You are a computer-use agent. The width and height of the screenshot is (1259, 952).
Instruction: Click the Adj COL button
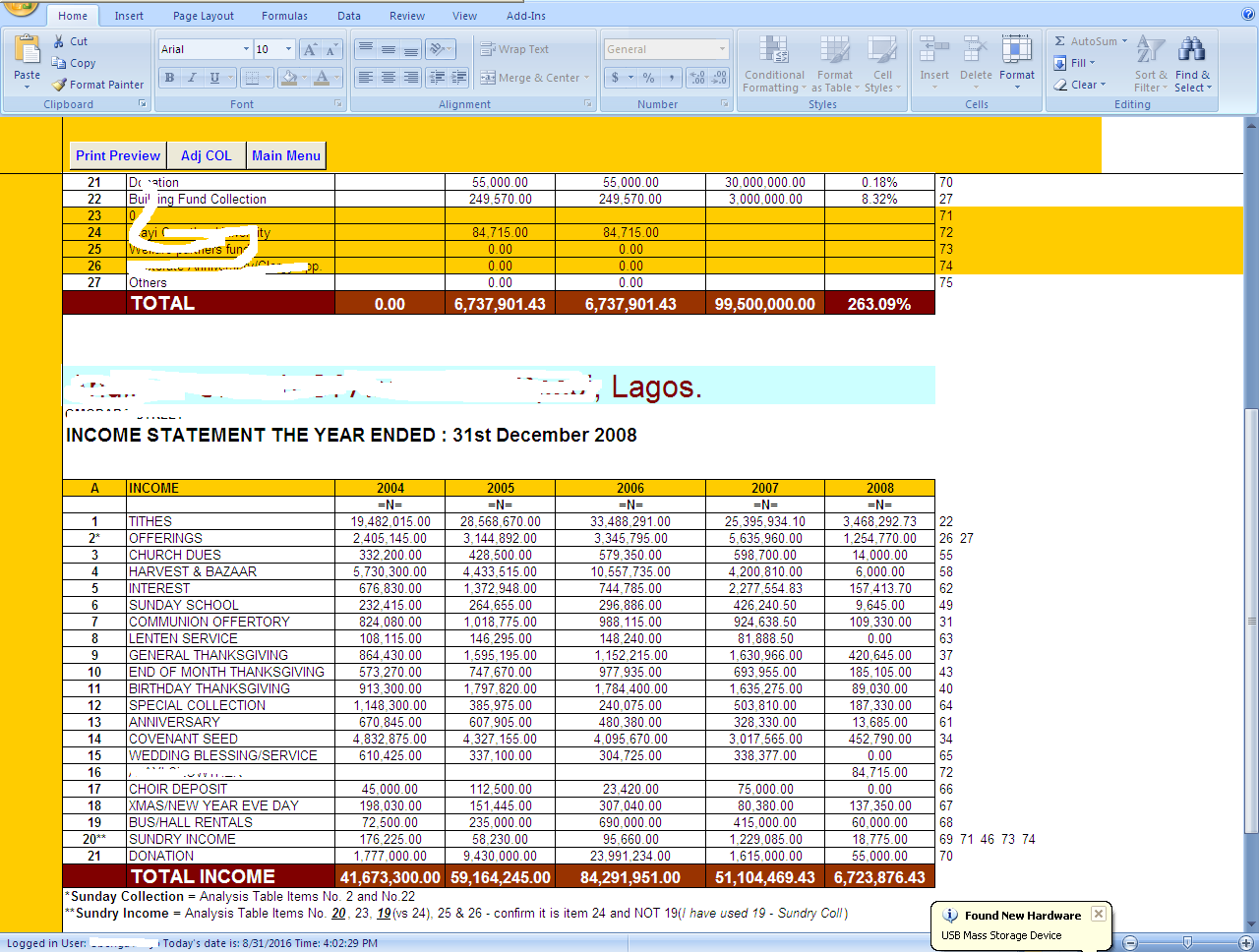coord(207,155)
